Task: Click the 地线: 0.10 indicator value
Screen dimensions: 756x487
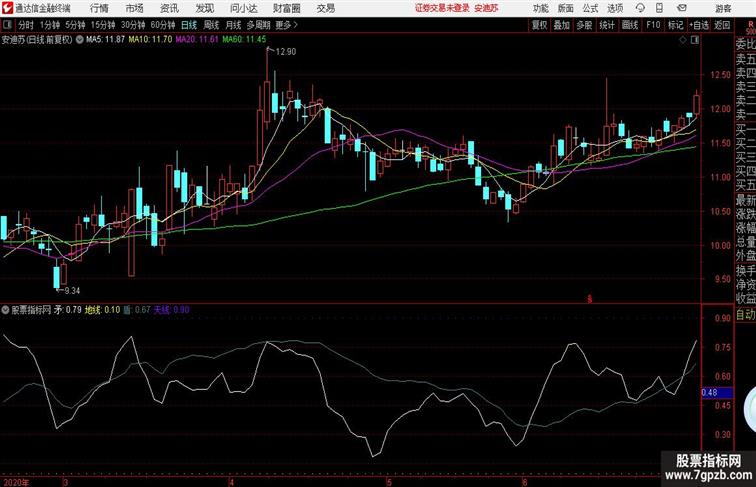Action: tap(103, 310)
